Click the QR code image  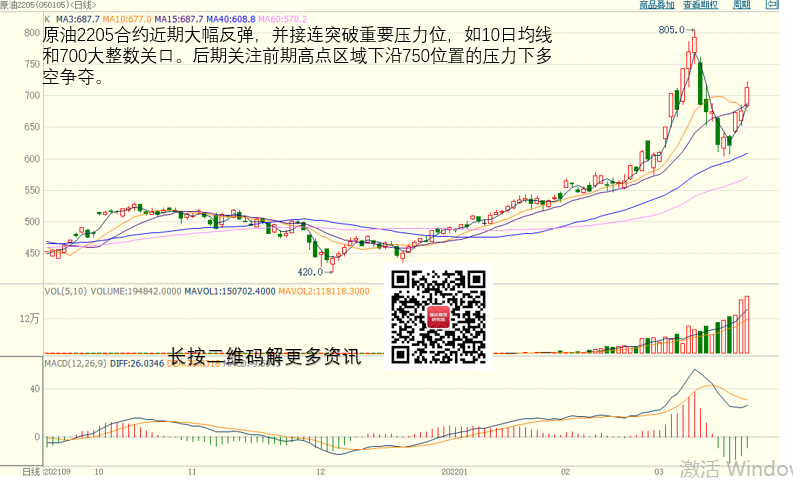click(x=438, y=317)
